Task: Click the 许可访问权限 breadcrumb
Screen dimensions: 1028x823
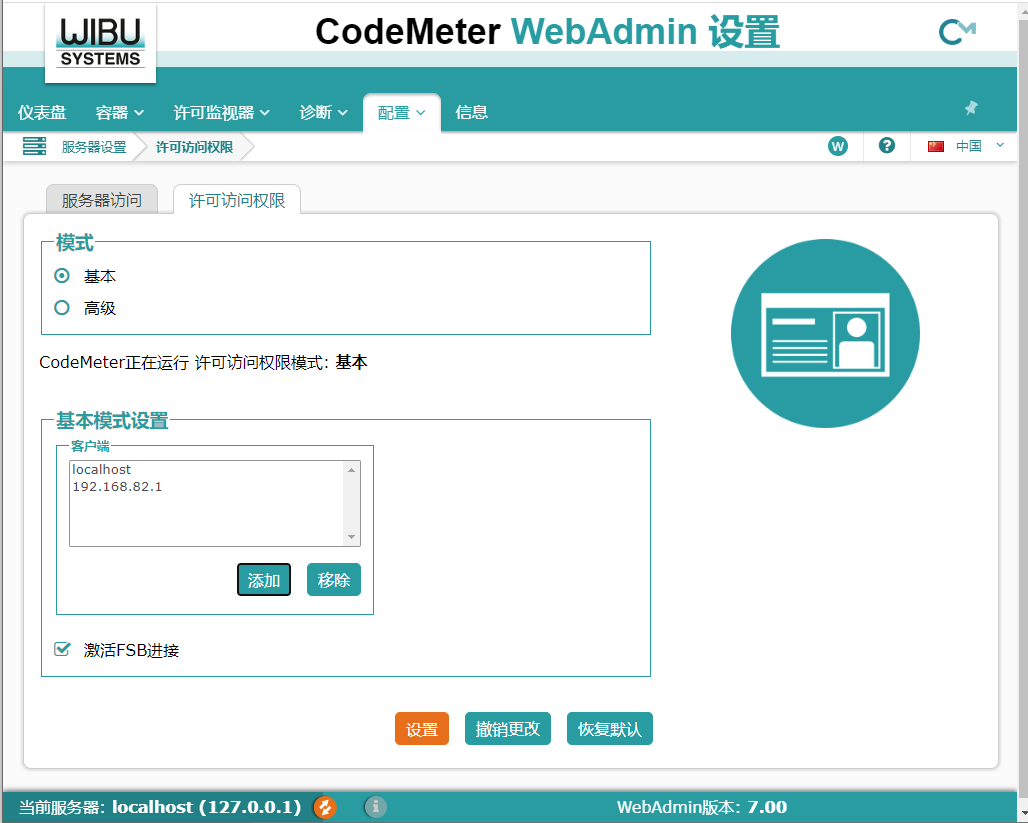Action: pyautogui.click(x=194, y=147)
